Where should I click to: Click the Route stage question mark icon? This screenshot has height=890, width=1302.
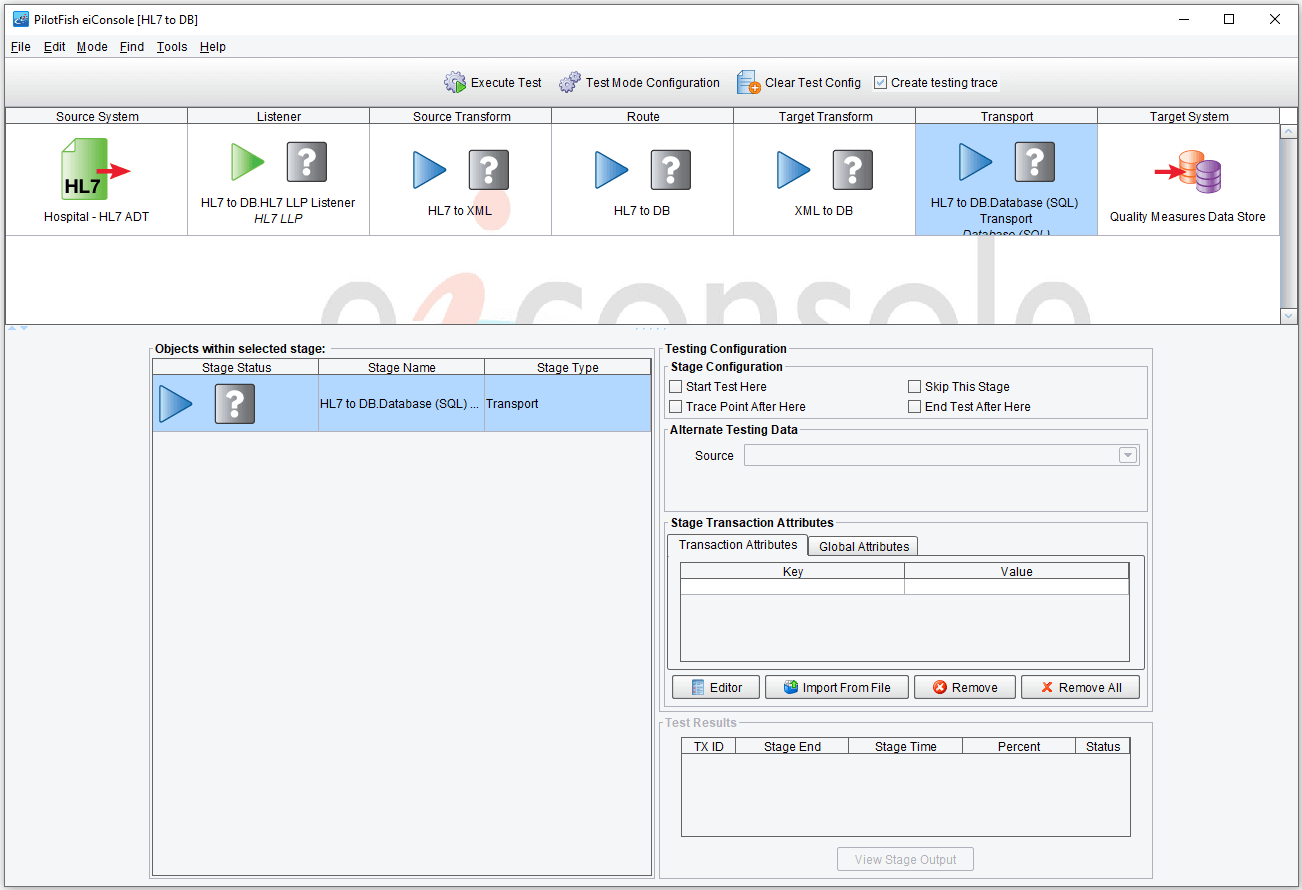tap(671, 170)
